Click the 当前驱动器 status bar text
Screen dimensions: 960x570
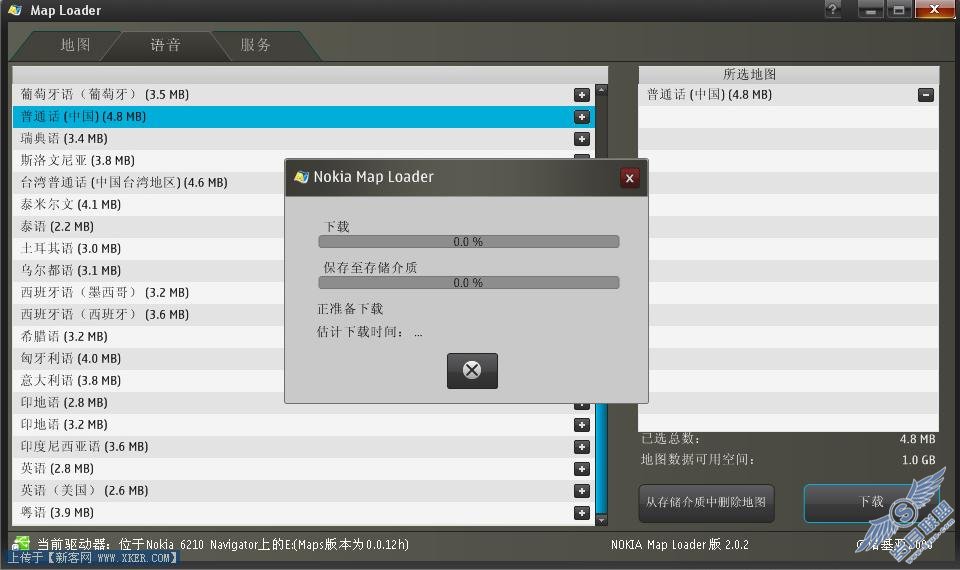(x=223, y=544)
